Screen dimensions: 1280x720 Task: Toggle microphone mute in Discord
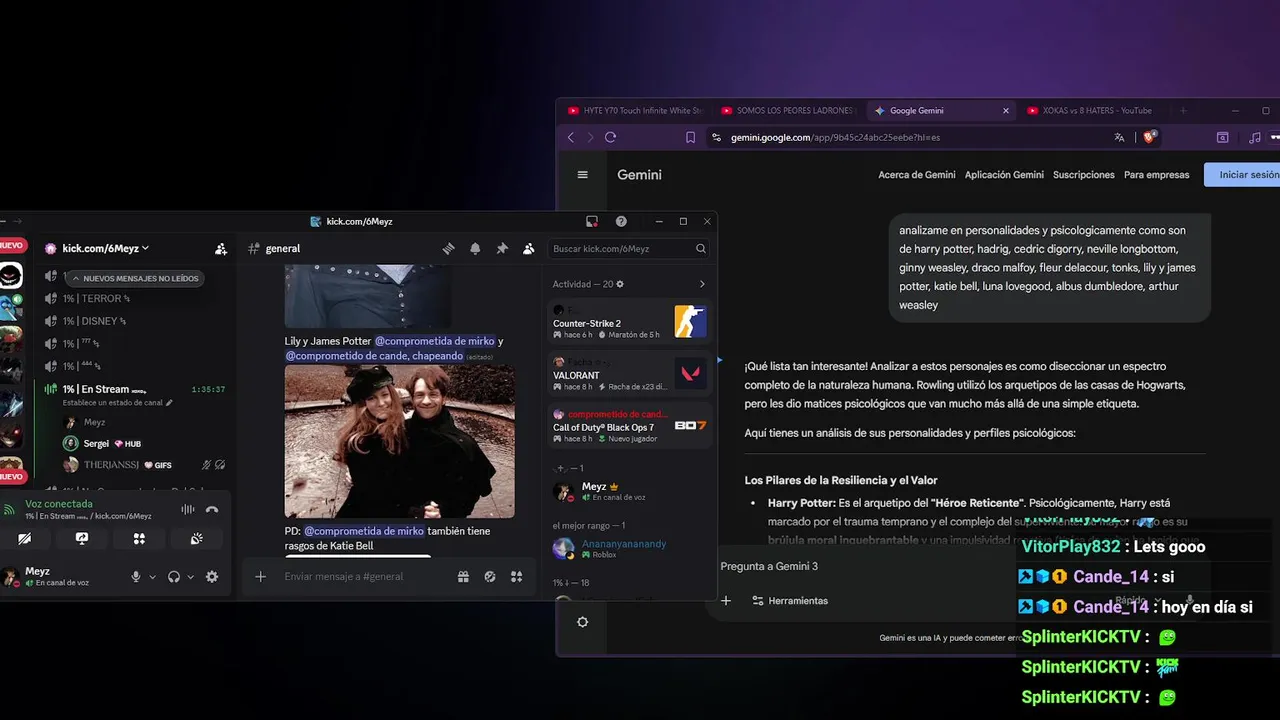(136, 577)
